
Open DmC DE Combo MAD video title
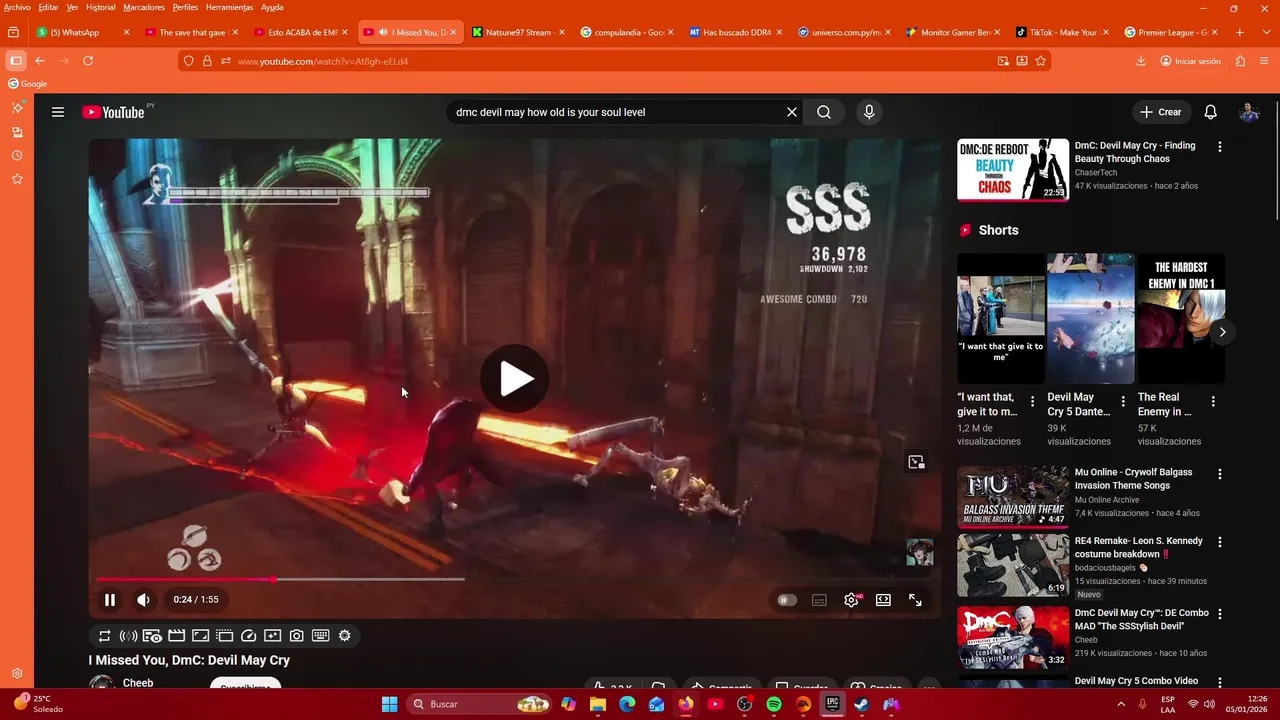(1142, 620)
